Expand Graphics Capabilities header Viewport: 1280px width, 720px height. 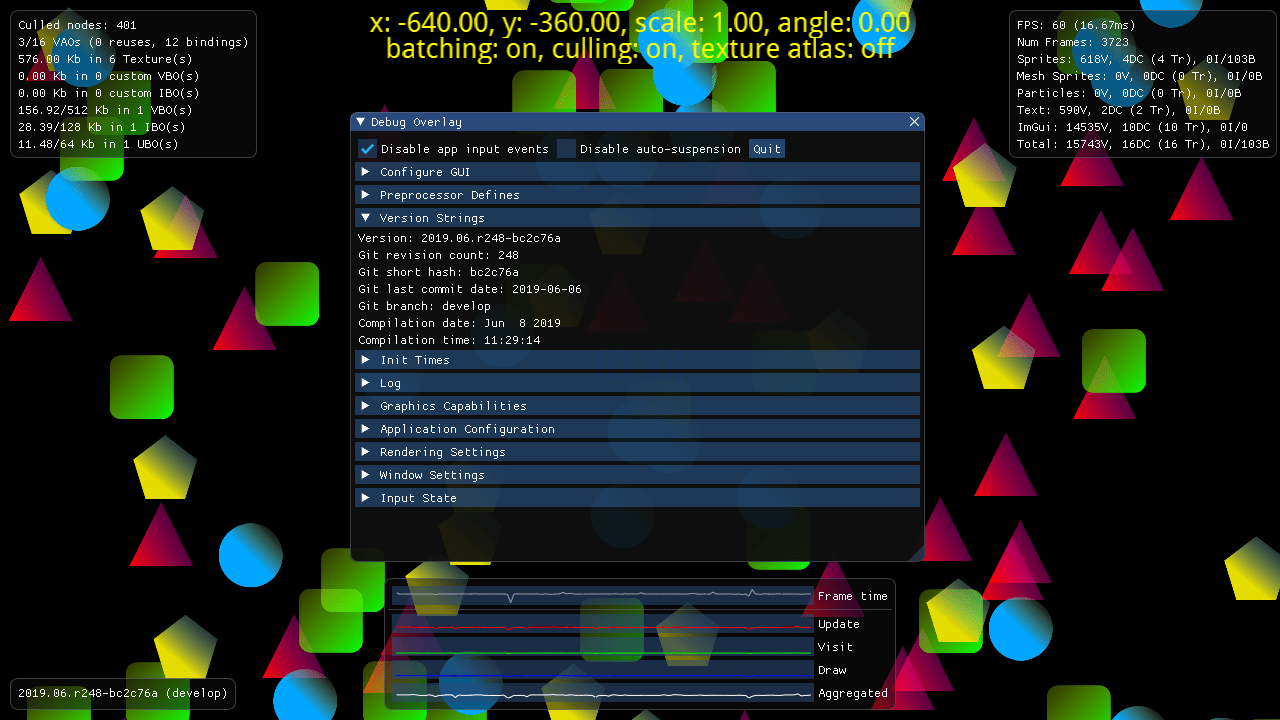click(x=637, y=406)
